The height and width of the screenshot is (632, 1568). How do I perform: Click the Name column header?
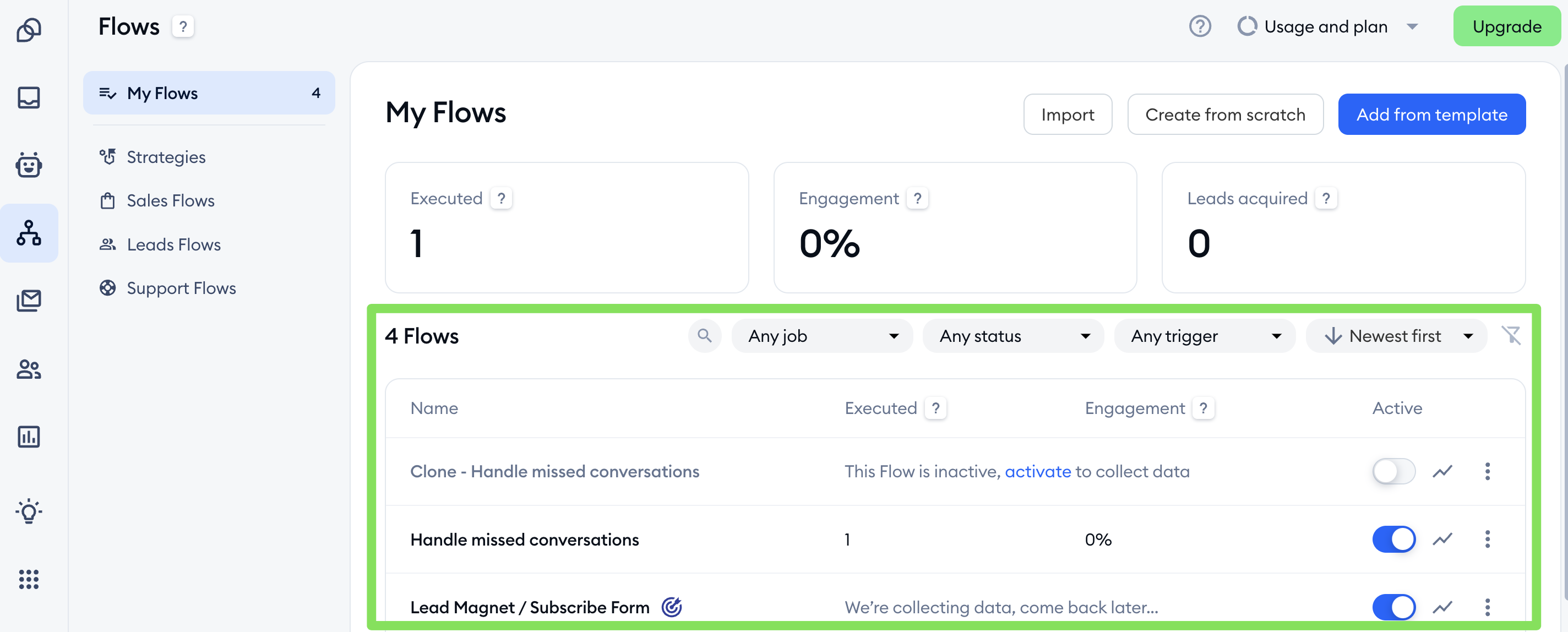pos(434,408)
